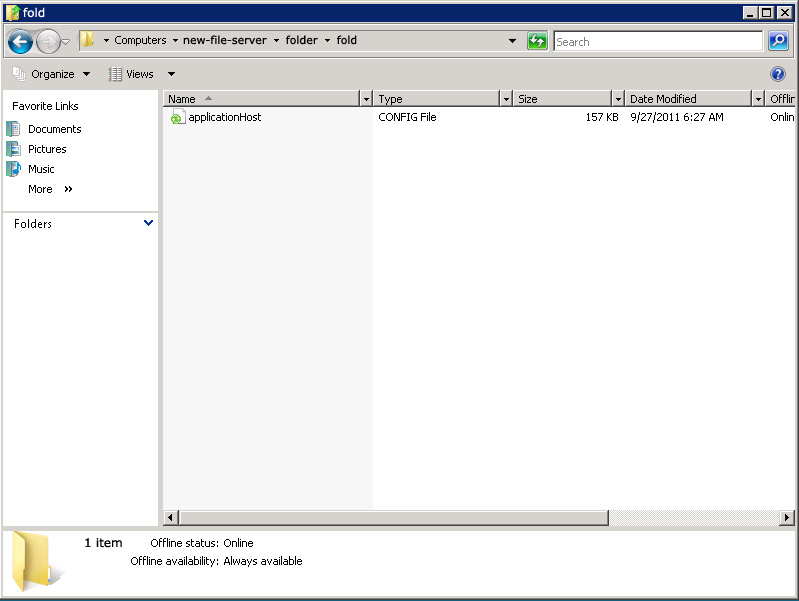This screenshot has height=601, width=799.
Task: Click More favorite links
Action: click(50, 189)
